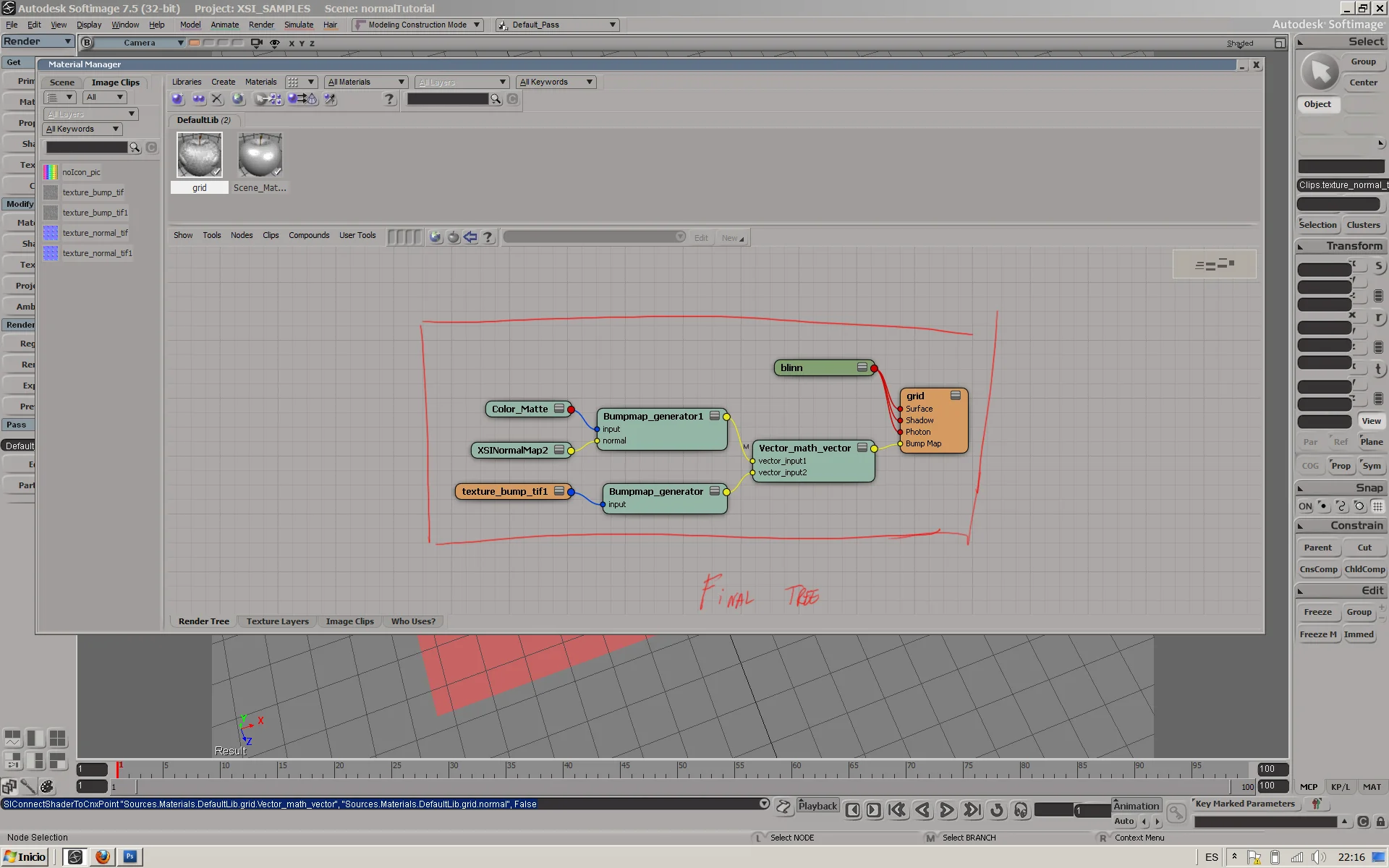Click the Center button
This screenshot has height=868, width=1389.
1363,82
